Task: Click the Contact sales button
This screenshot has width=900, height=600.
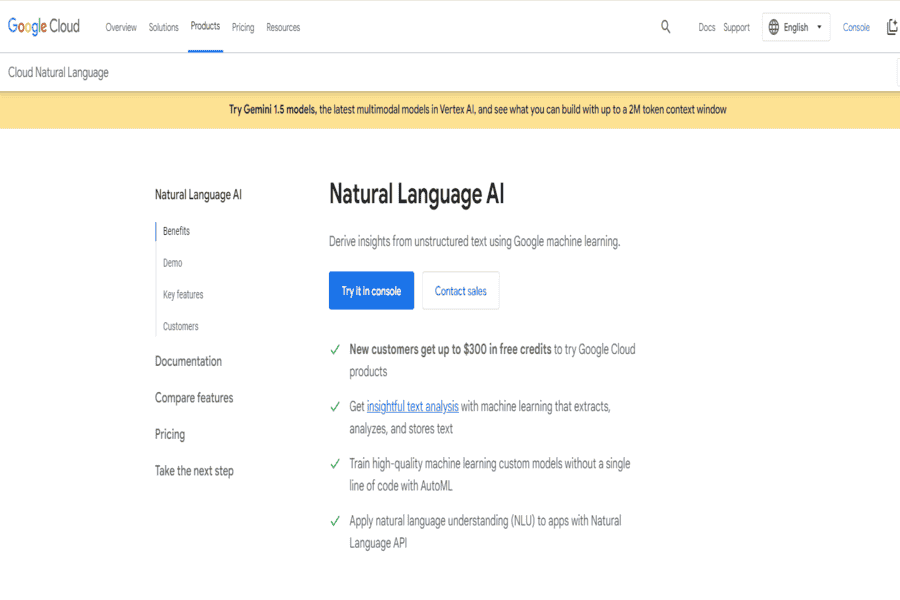Action: 460,291
